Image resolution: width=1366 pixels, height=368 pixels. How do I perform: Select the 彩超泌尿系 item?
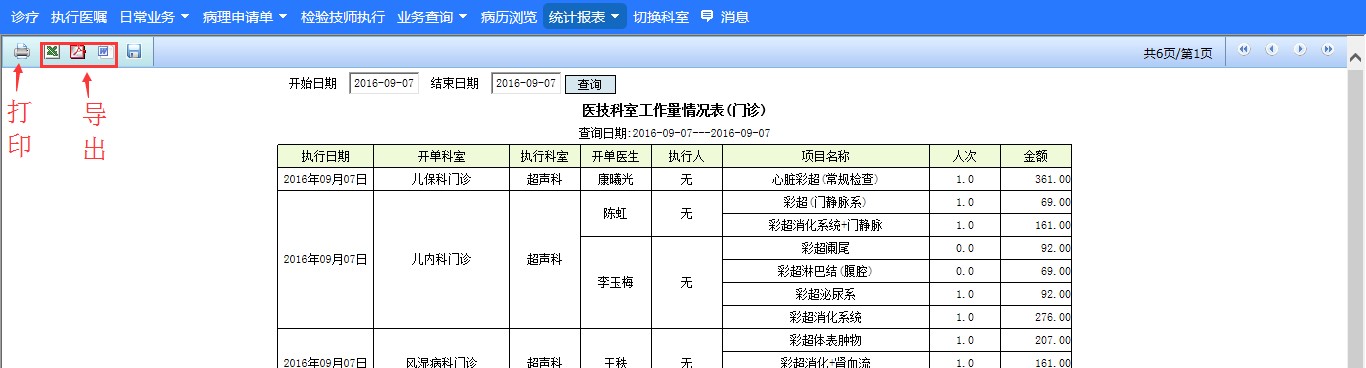pyautogui.click(x=825, y=294)
